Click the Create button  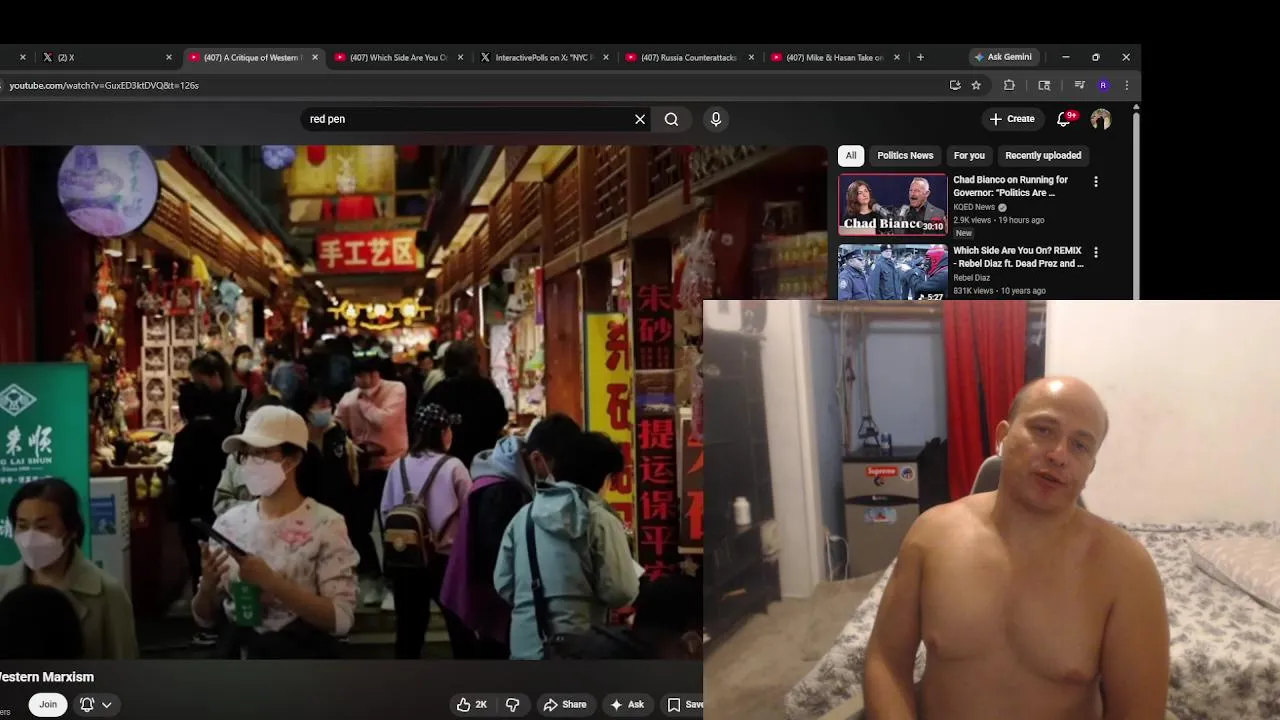[x=1012, y=119]
